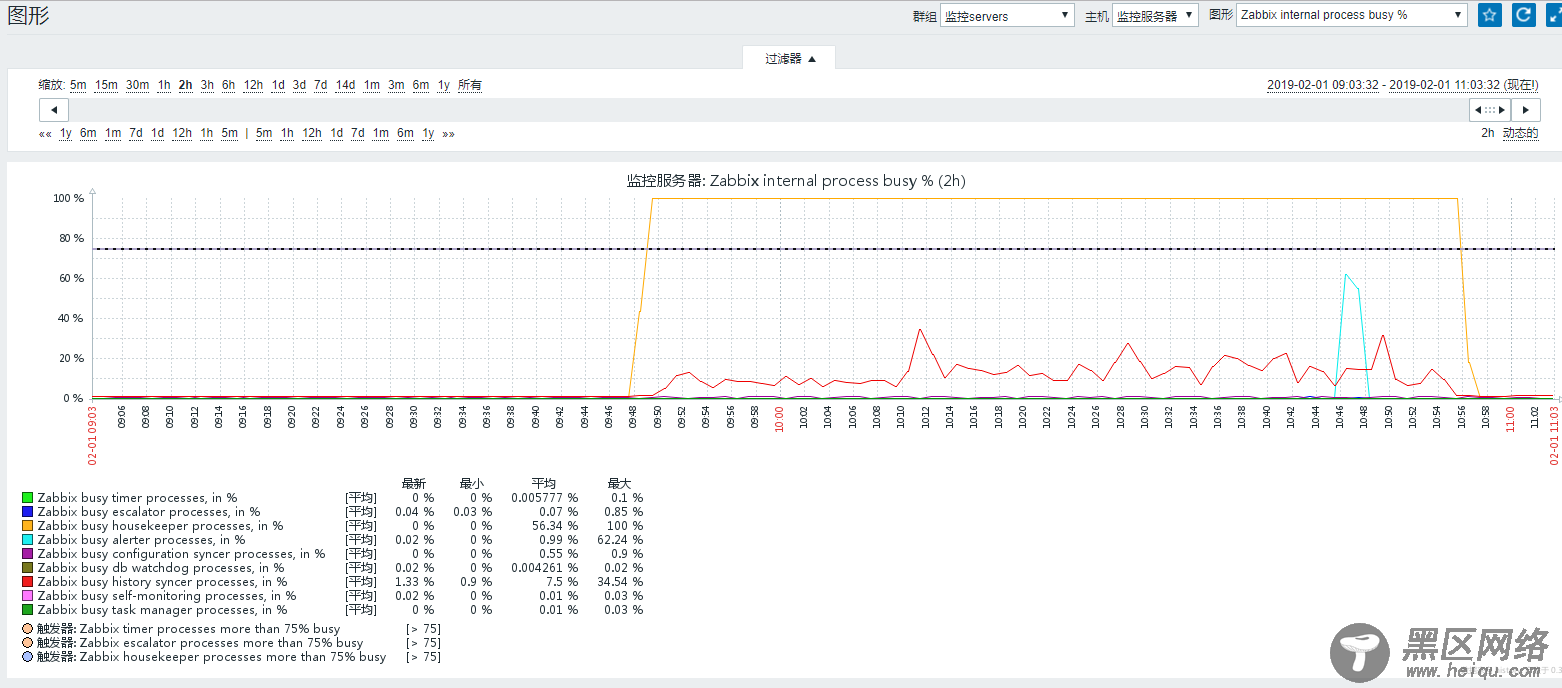1562x688 pixels.
Task: Click orange swatch for housekeeper processes
Action: (x=27, y=526)
